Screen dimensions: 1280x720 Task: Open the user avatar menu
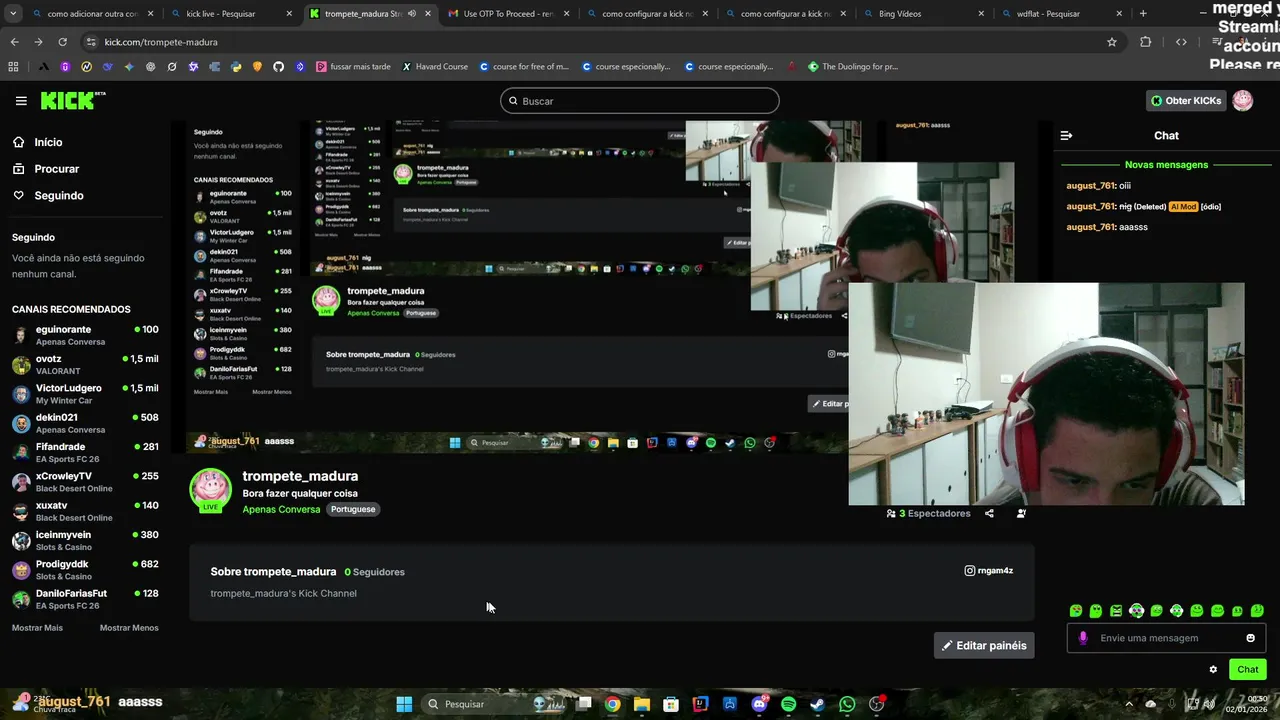pyautogui.click(x=1243, y=100)
